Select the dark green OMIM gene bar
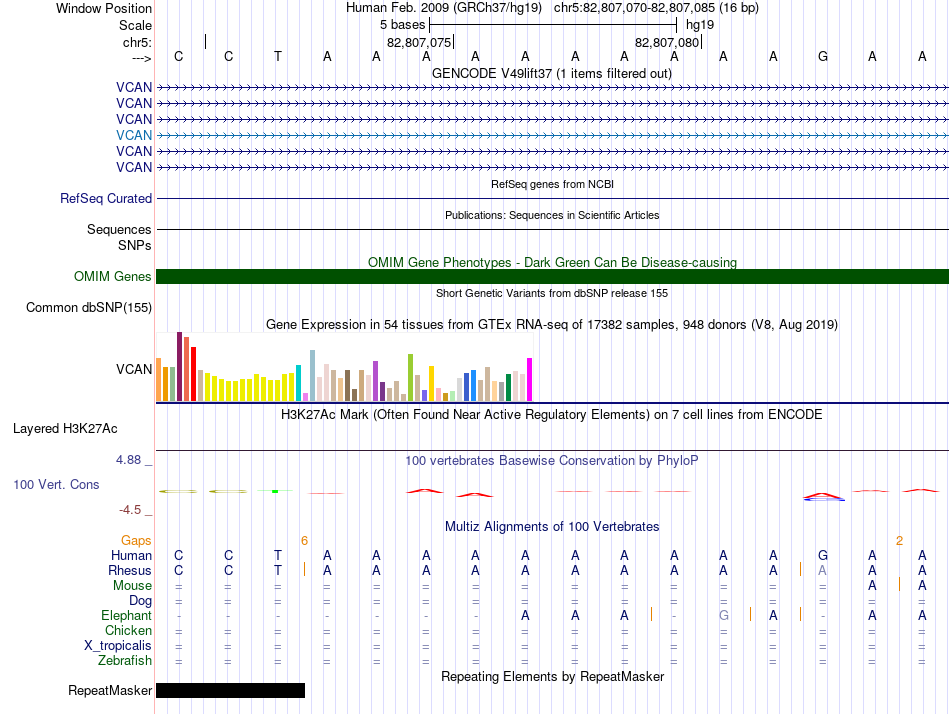 tap(552, 276)
